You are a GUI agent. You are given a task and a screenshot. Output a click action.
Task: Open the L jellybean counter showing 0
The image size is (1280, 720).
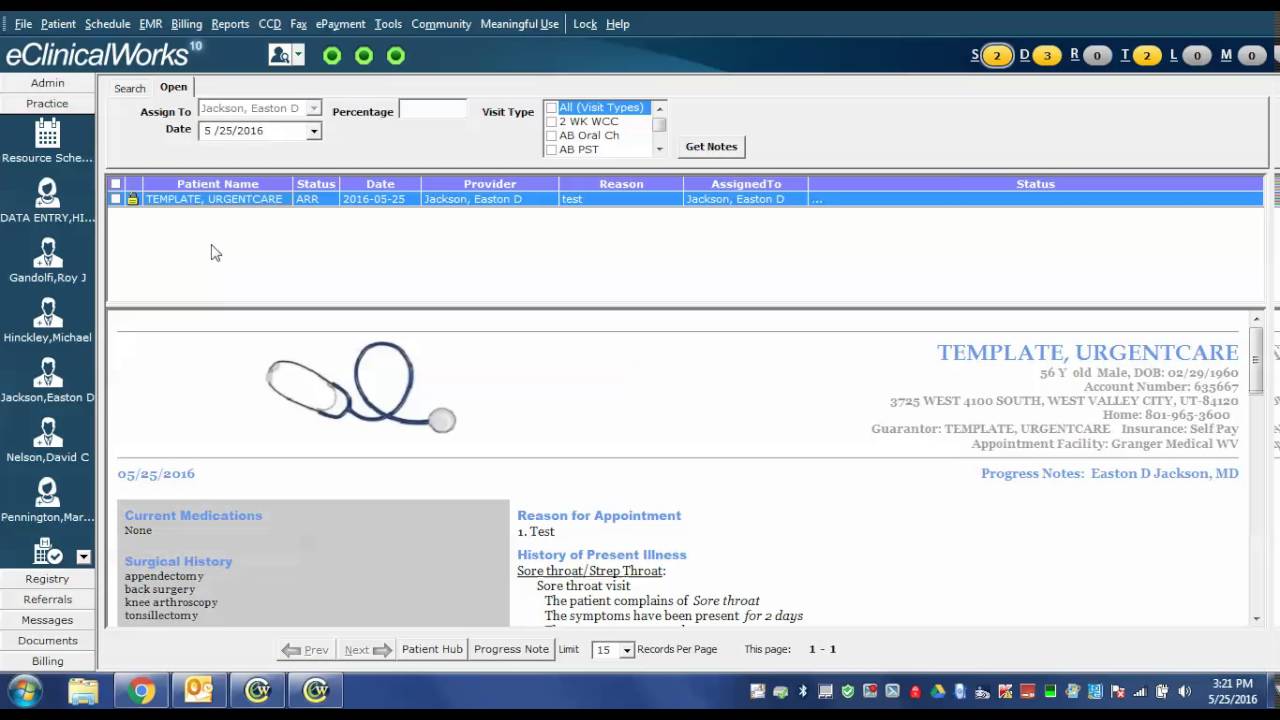(1197, 56)
